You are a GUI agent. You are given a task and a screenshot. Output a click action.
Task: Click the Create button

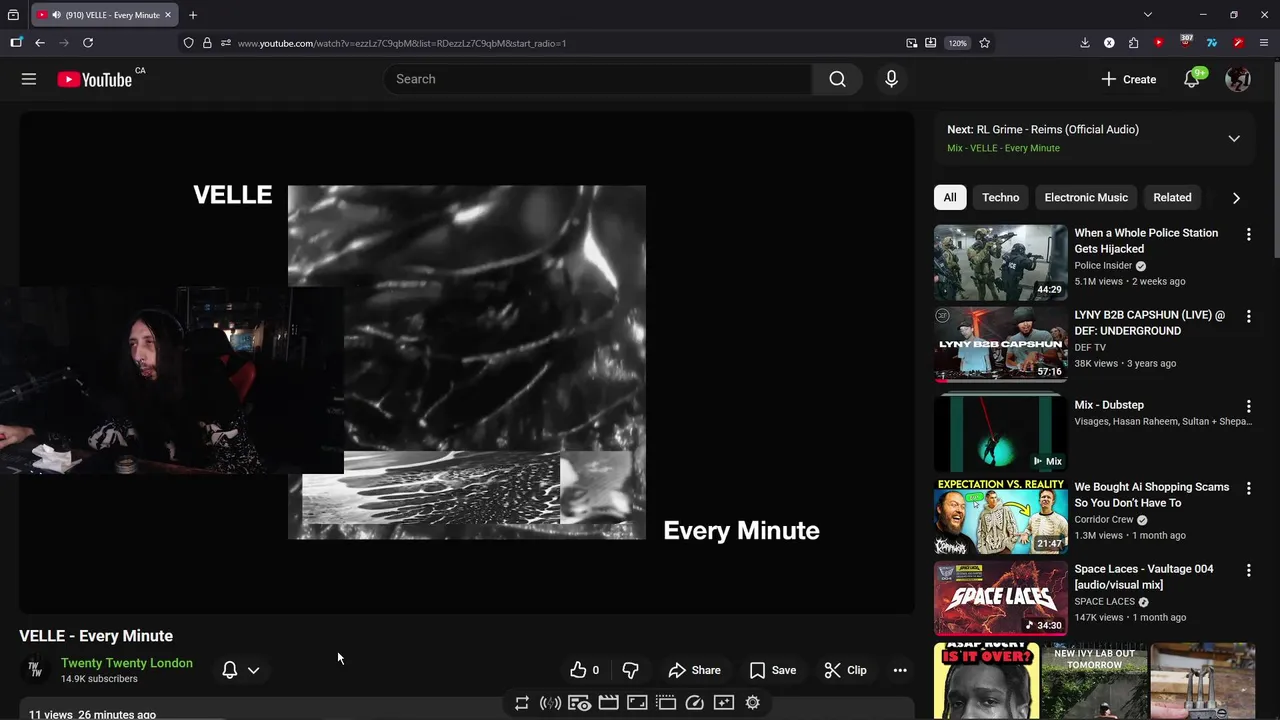click(x=1128, y=79)
